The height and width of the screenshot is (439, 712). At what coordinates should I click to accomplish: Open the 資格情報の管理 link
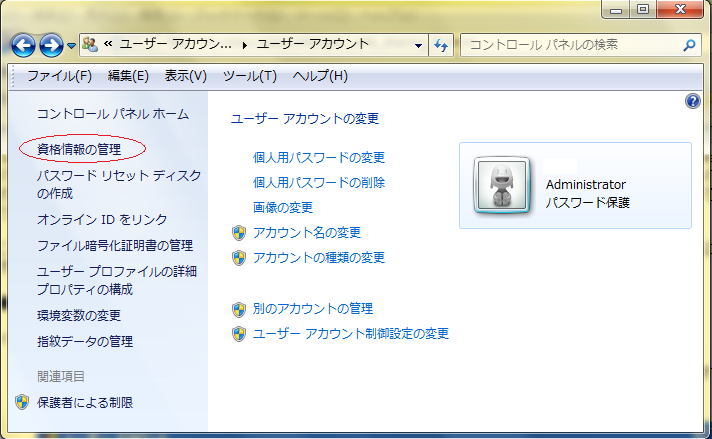coord(78,149)
